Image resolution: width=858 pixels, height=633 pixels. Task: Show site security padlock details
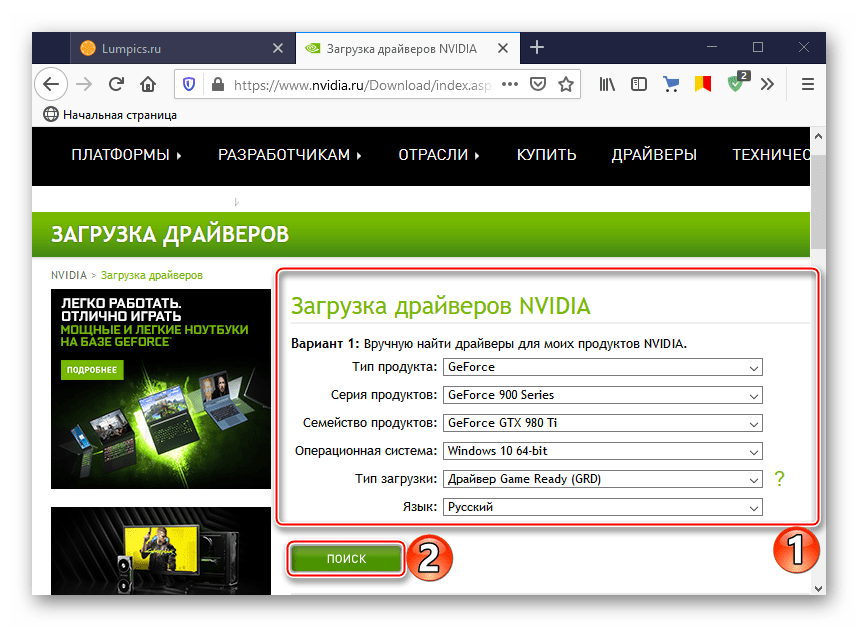(218, 84)
